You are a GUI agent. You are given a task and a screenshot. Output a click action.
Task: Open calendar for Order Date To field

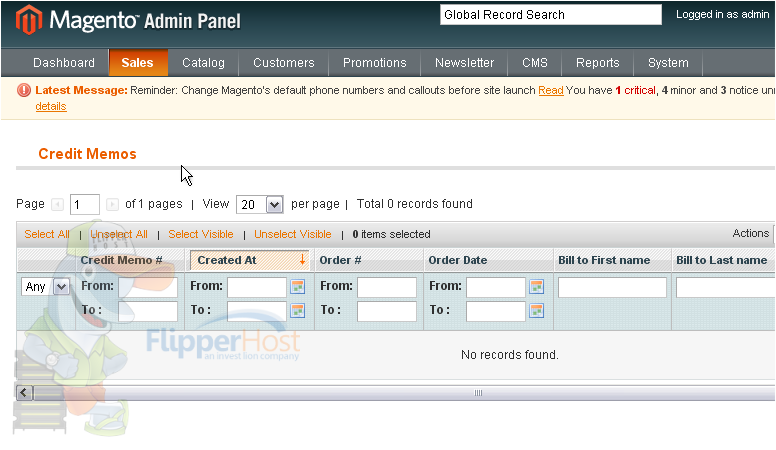(536, 310)
